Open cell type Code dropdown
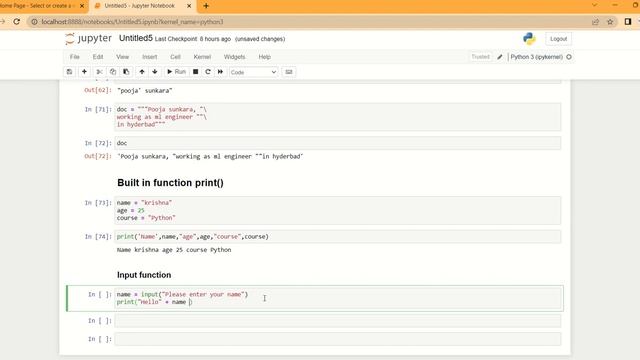 coord(253,72)
